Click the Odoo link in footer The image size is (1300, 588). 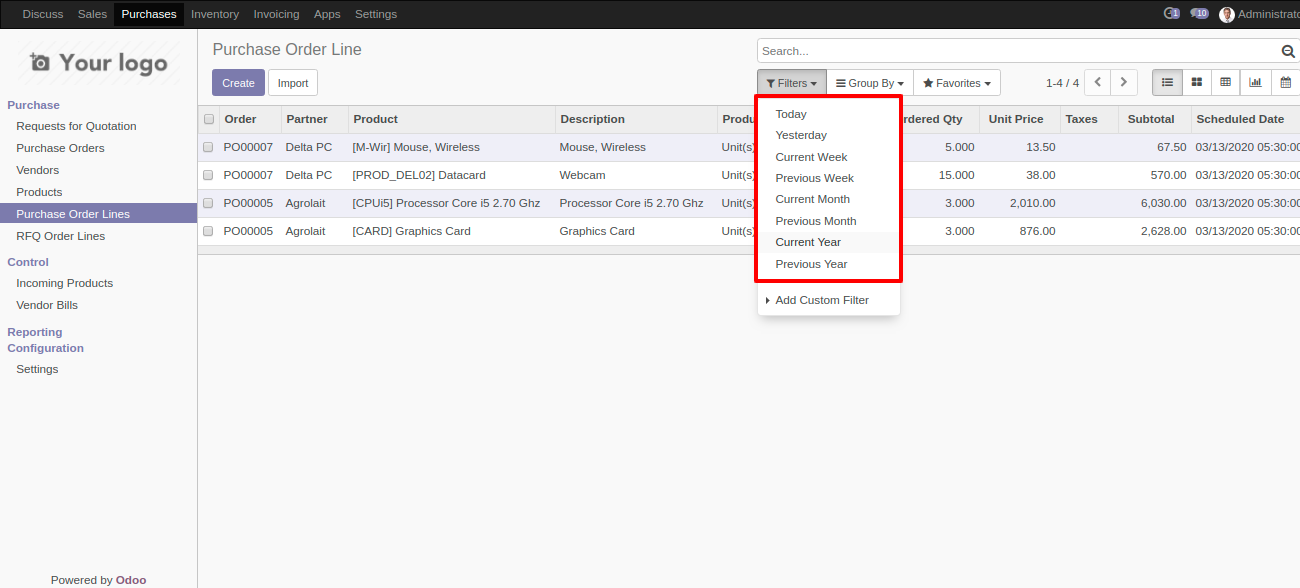[x=131, y=580]
